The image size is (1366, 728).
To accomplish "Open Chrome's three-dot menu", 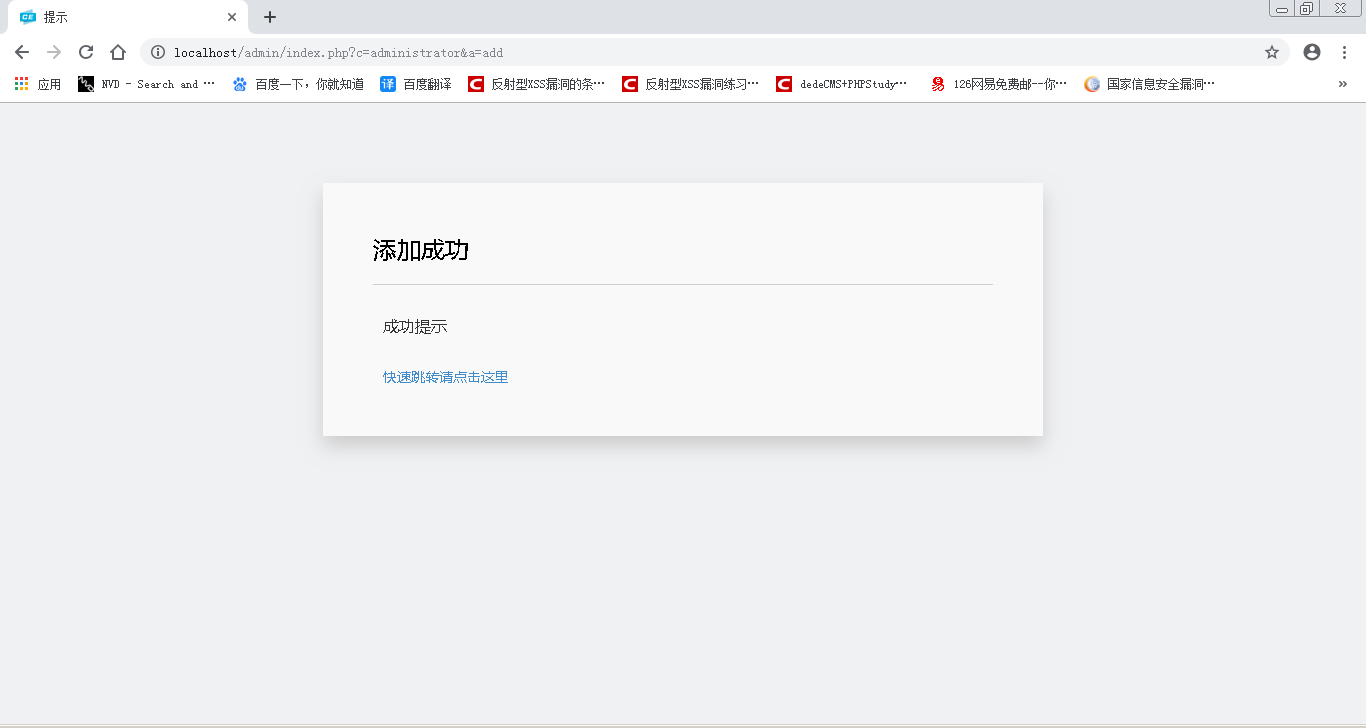I will click(x=1344, y=52).
